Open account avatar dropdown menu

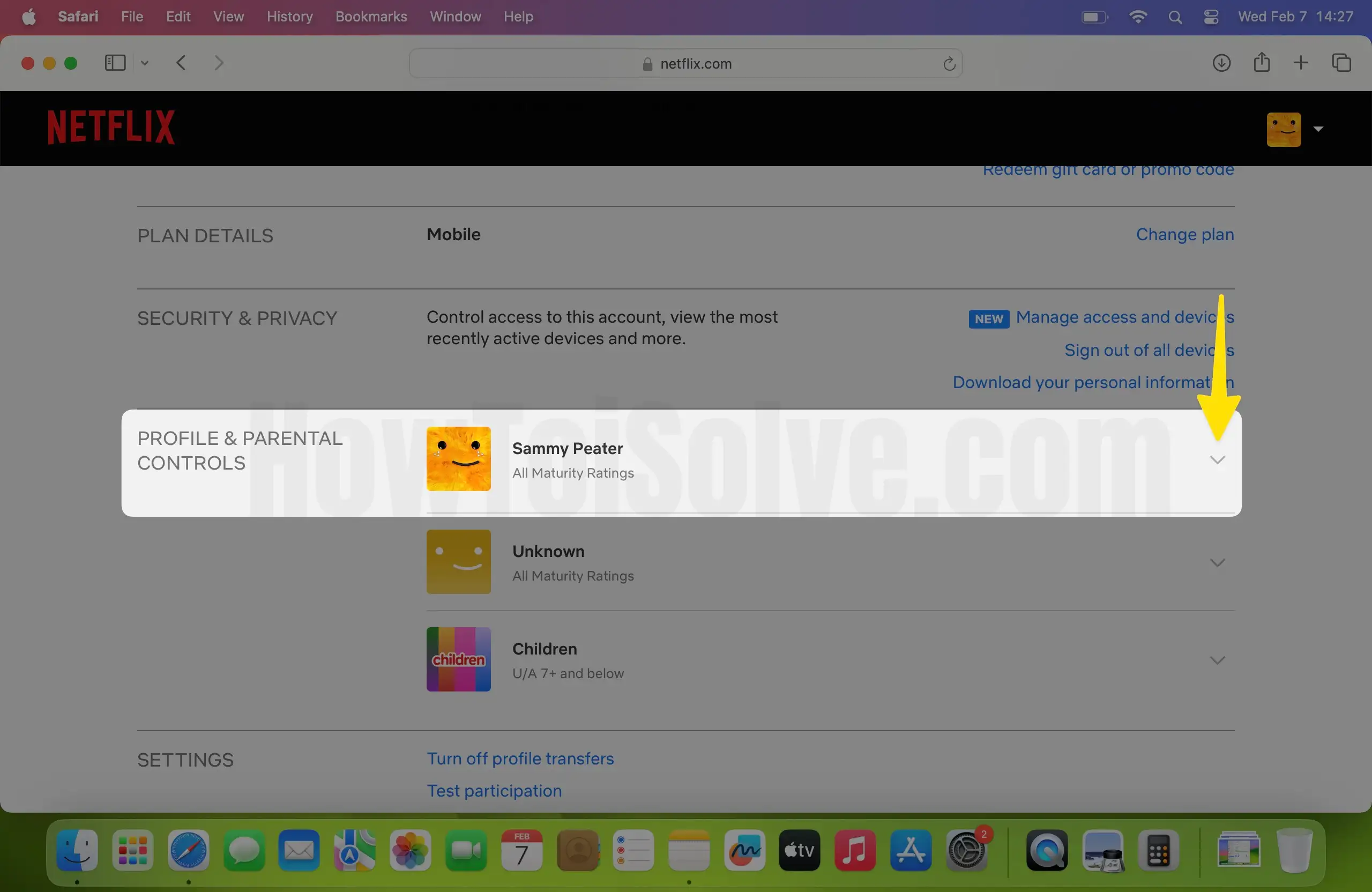tap(1294, 129)
